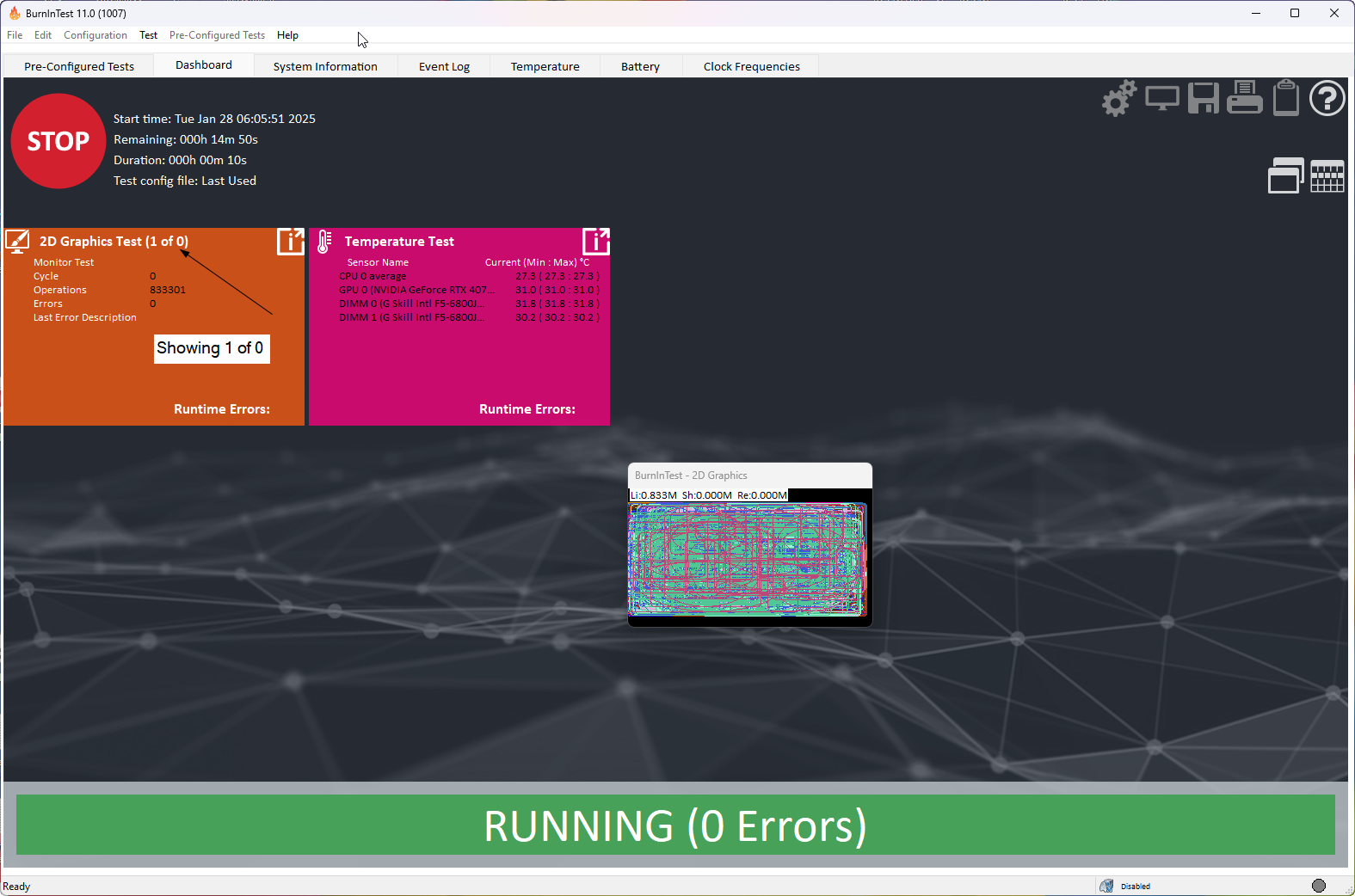Click the Test config file: Last Used text
The width and height of the screenshot is (1355, 896).
click(x=185, y=181)
